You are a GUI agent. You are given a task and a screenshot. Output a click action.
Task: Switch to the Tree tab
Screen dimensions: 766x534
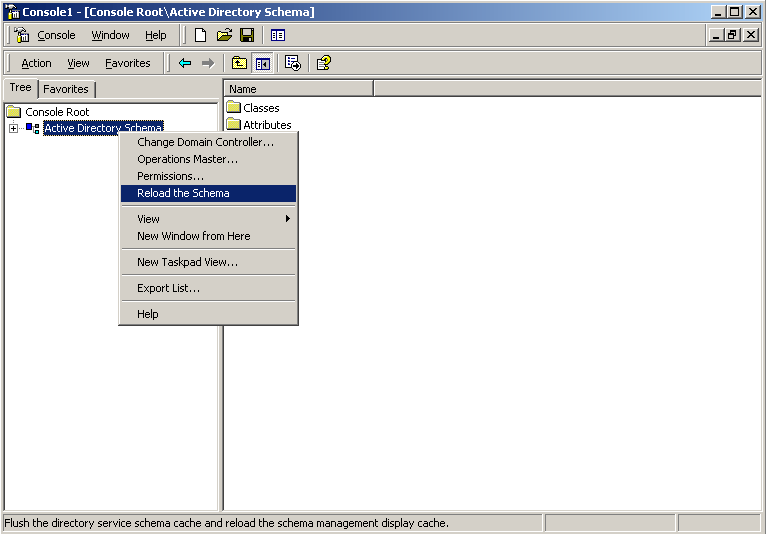click(21, 88)
